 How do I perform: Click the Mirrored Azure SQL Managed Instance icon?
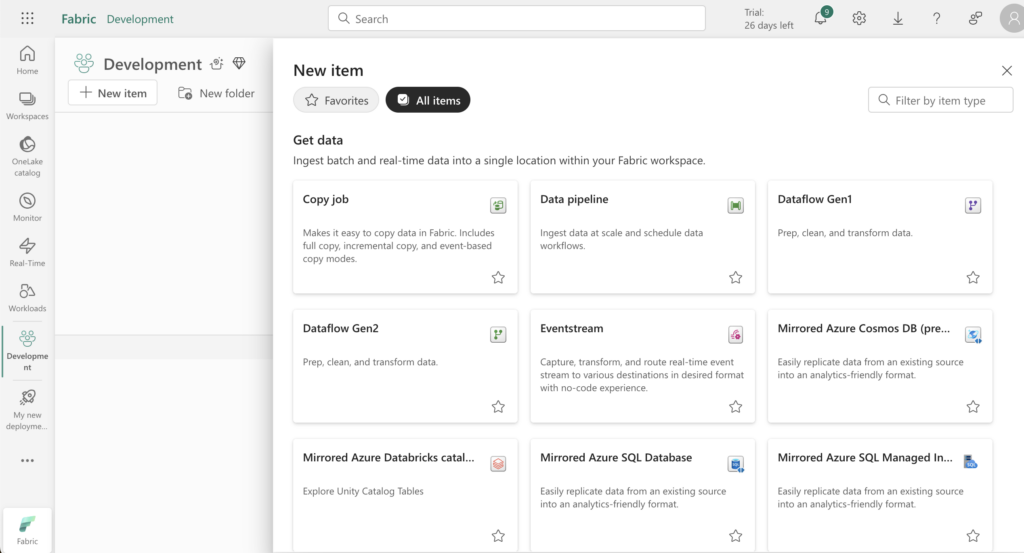[x=971, y=462]
